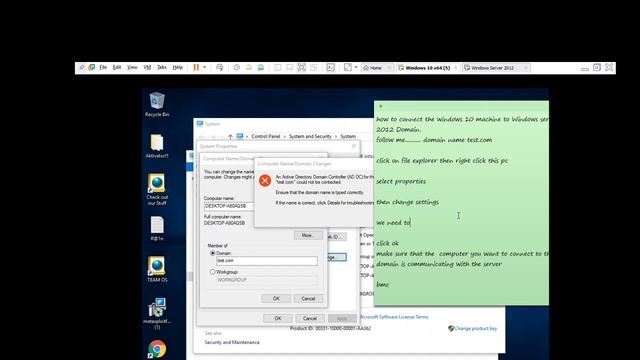The width and height of the screenshot is (640, 360).
Task: Select the Check out our Stuff shortcut
Action: coord(157,190)
